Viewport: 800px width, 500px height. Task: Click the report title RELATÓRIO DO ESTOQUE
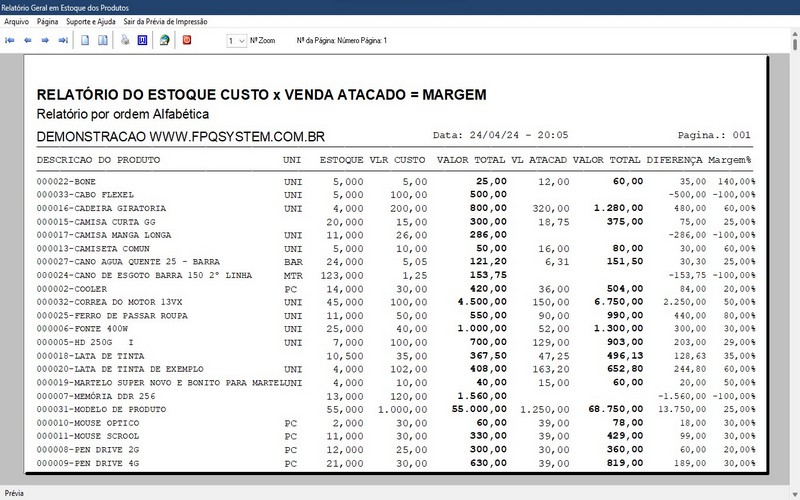pos(261,95)
